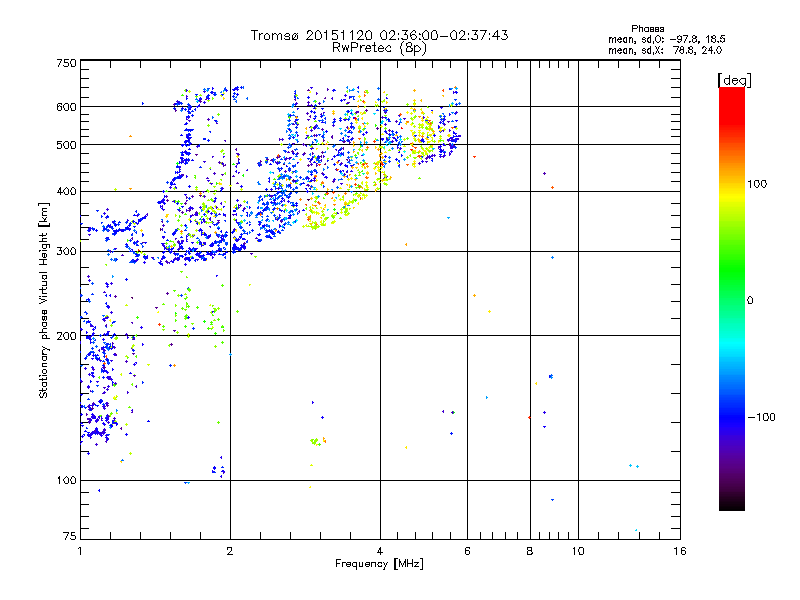Click the '4' frequency axis tick label
Screen dimensions: 800x600
[x=380, y=551]
